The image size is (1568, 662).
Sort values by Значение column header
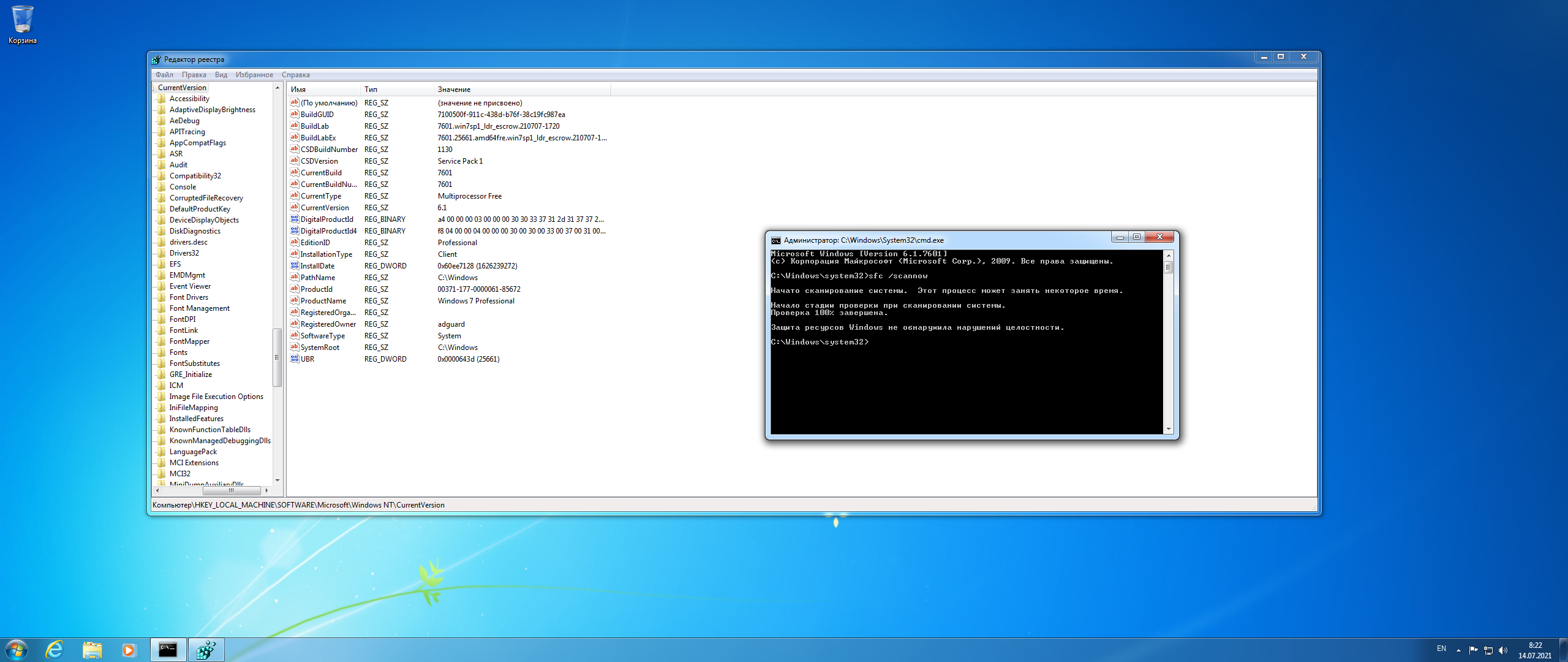522,89
